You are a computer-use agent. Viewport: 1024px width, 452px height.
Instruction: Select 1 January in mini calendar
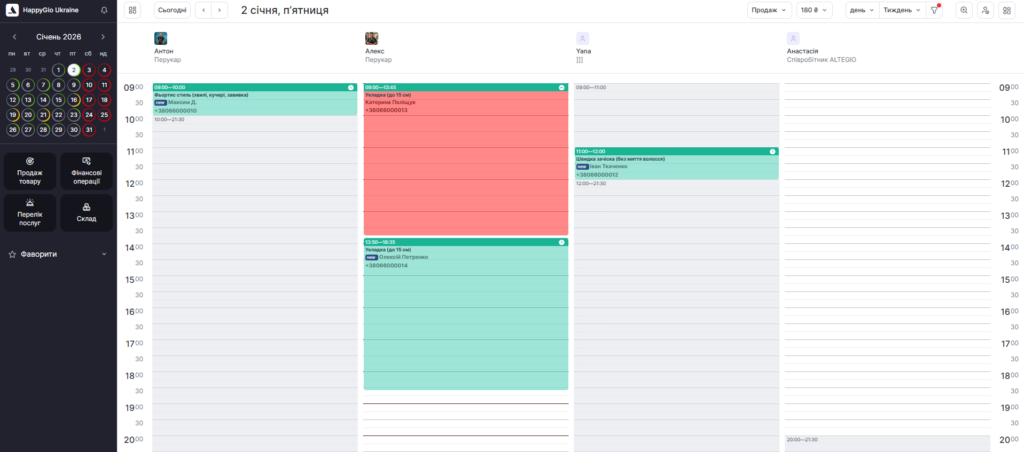[58, 70]
